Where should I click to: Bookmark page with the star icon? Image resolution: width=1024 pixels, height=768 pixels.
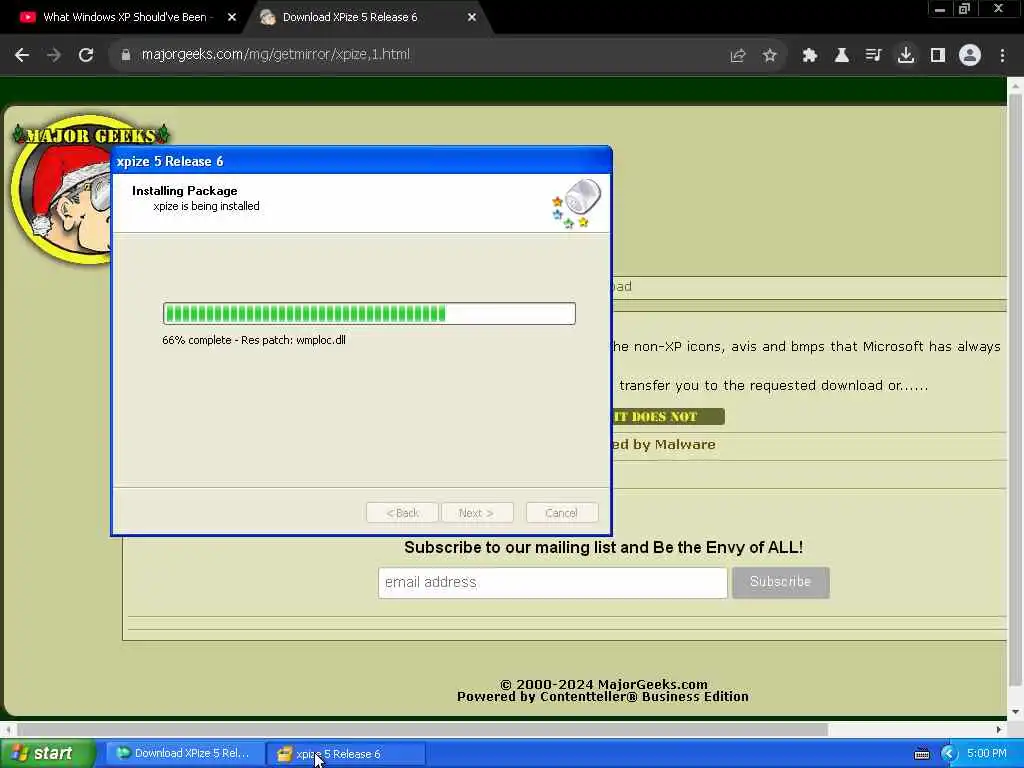point(769,56)
